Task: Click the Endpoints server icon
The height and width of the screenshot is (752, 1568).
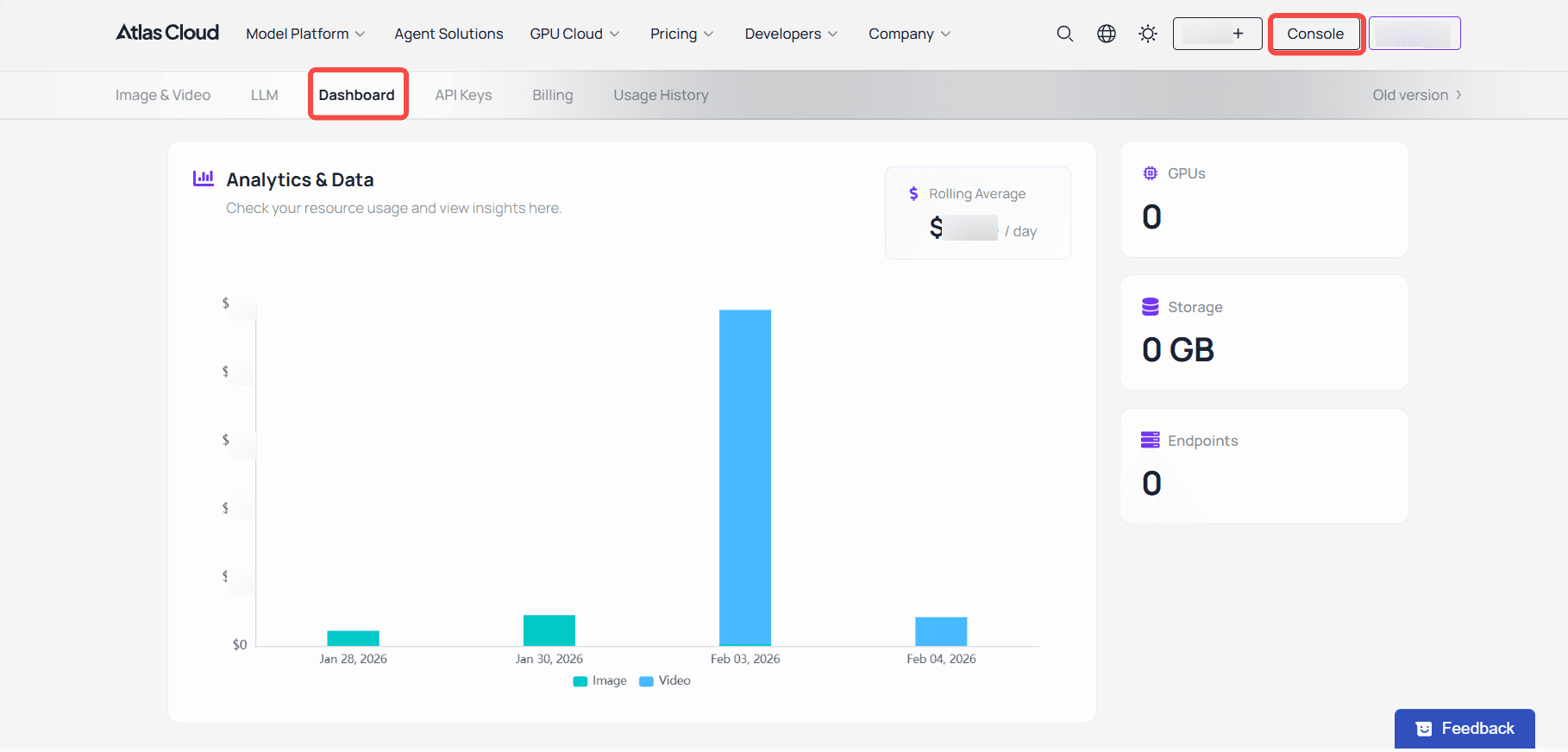Action: (x=1150, y=441)
